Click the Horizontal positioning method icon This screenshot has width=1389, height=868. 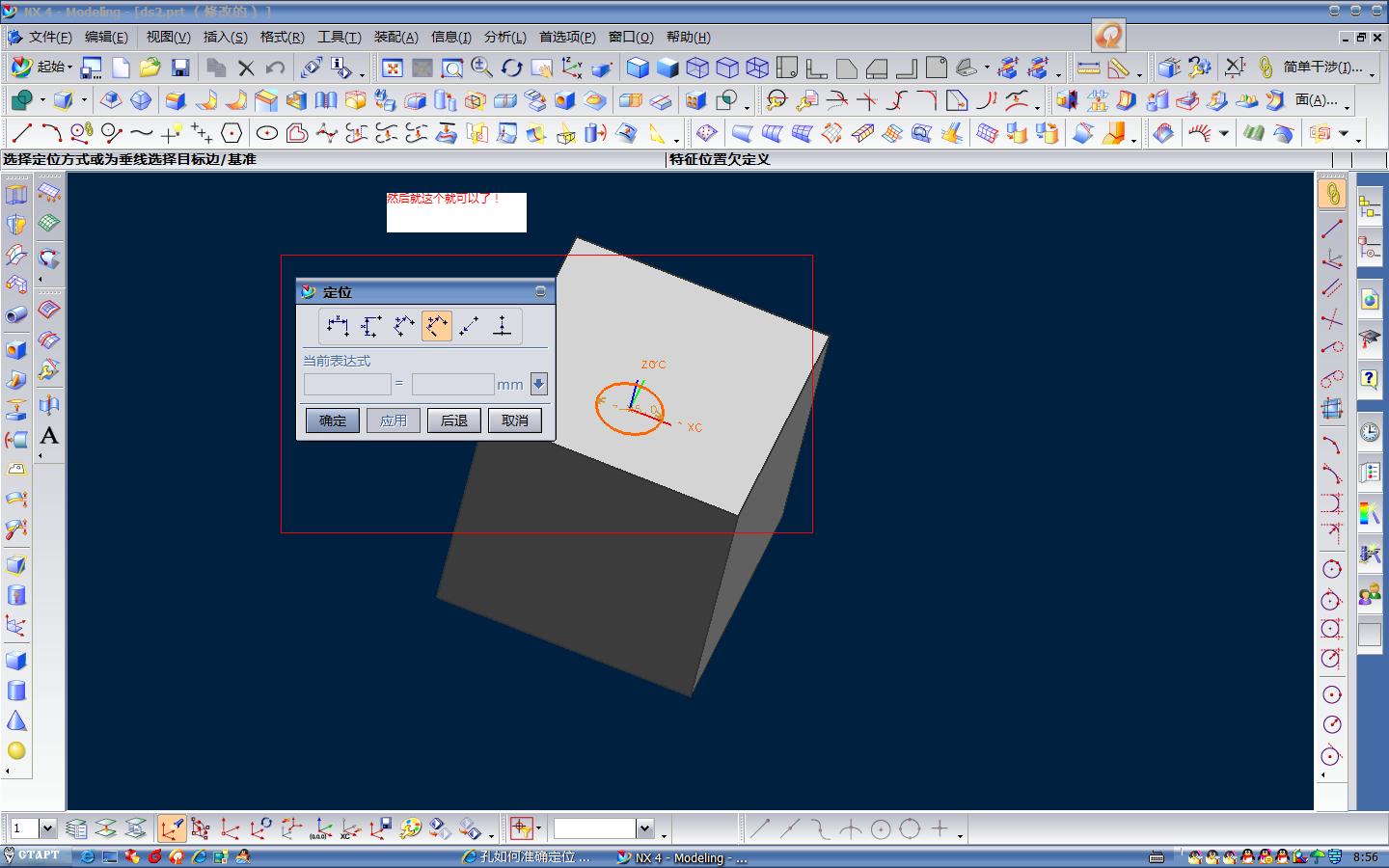(x=338, y=326)
